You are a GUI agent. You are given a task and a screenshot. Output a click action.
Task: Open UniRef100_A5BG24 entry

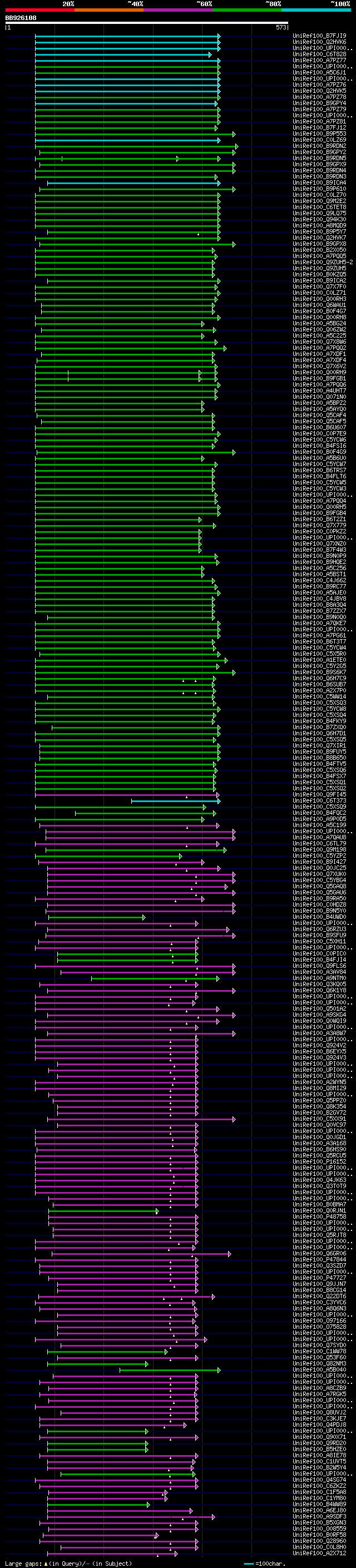tap(319, 323)
